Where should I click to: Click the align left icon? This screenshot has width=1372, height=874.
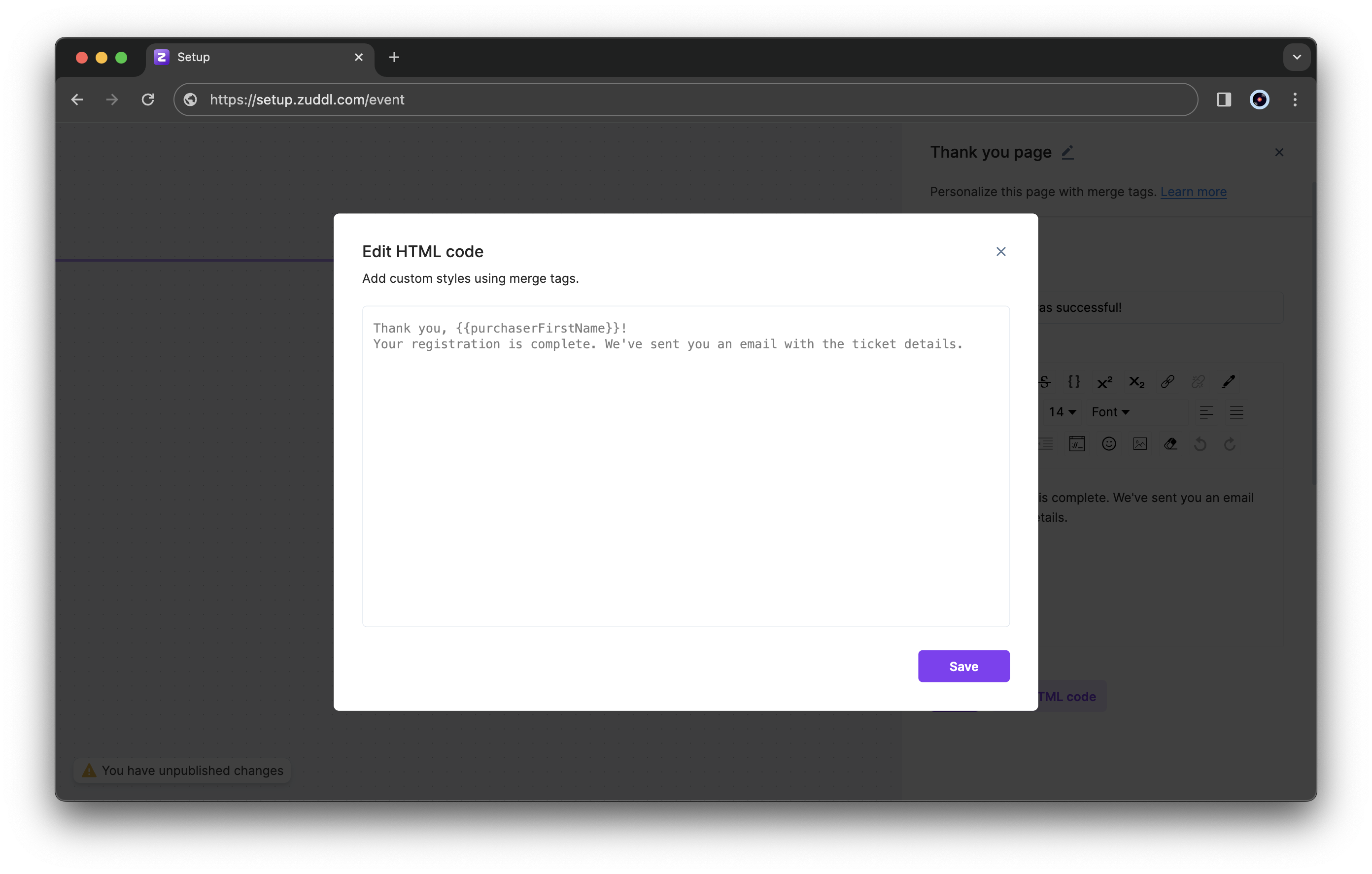click(1206, 412)
